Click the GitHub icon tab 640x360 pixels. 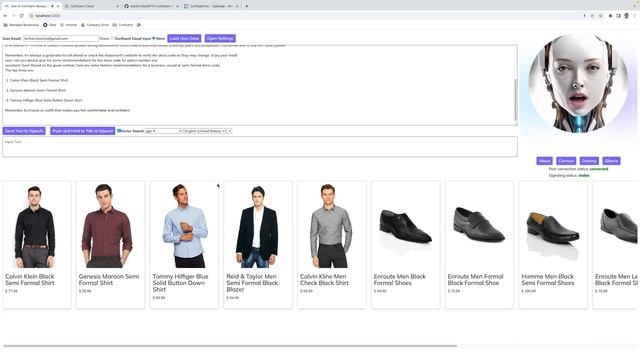[x=150, y=6]
